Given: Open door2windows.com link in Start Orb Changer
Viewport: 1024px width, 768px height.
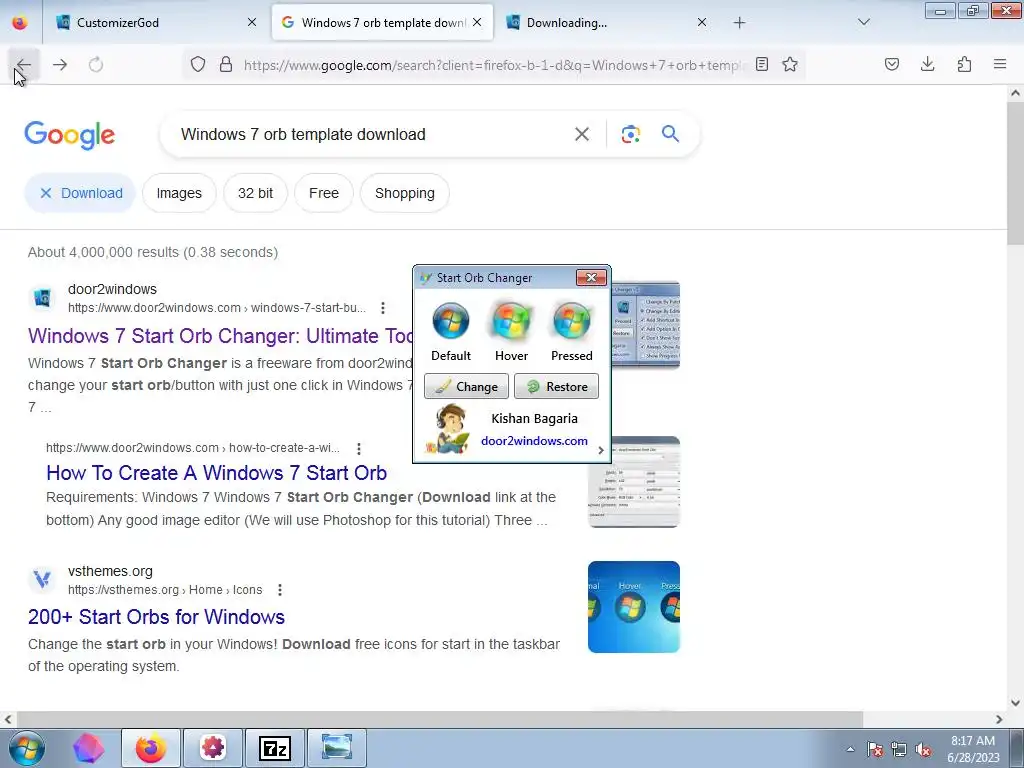Looking at the screenshot, I should [x=534, y=441].
